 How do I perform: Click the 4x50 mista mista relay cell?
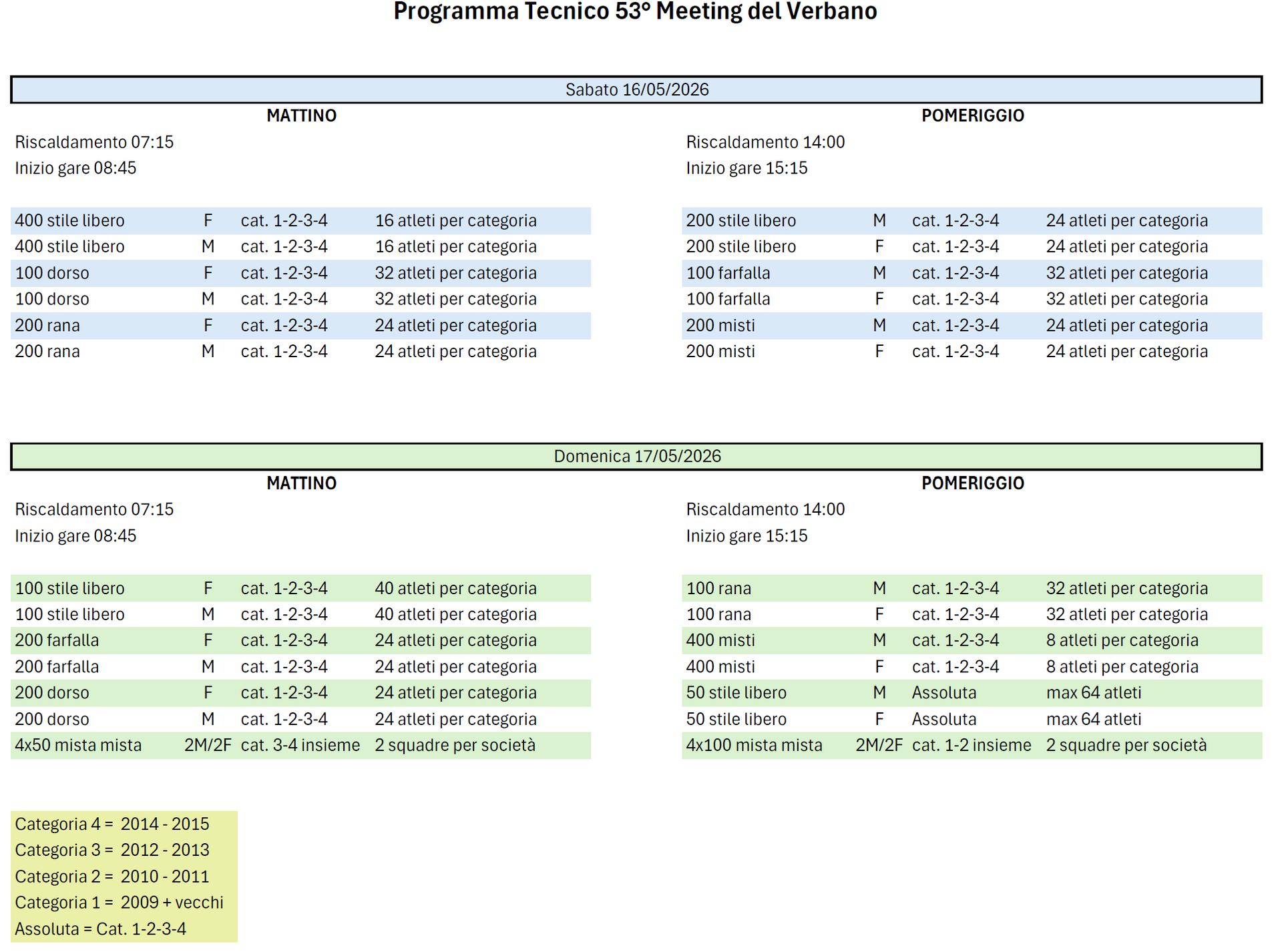point(78,746)
